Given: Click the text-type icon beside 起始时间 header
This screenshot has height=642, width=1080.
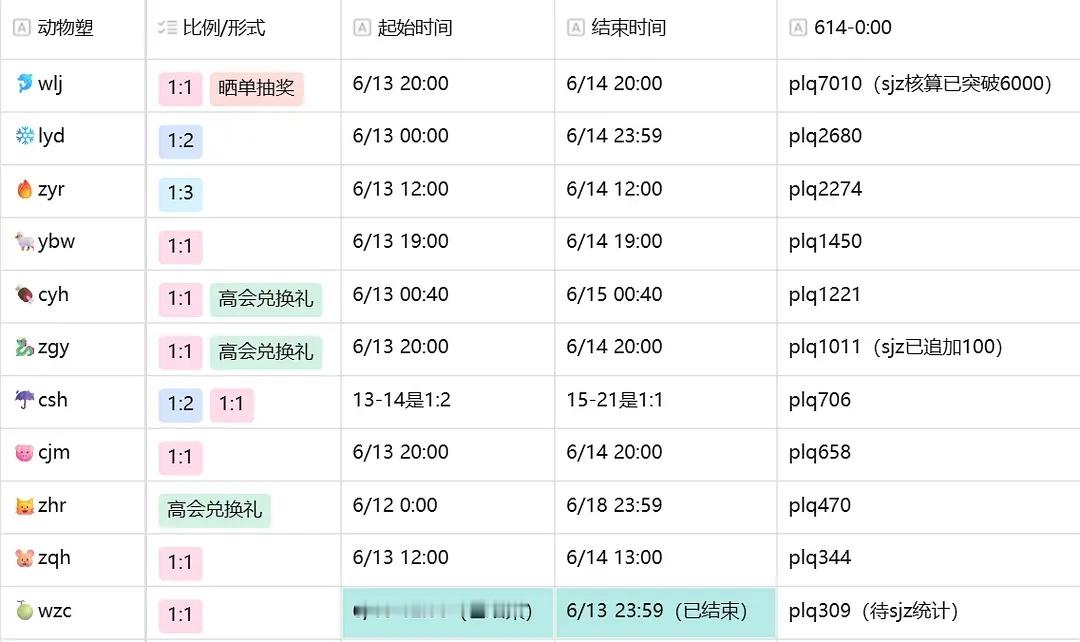Looking at the screenshot, I should coord(362,28).
